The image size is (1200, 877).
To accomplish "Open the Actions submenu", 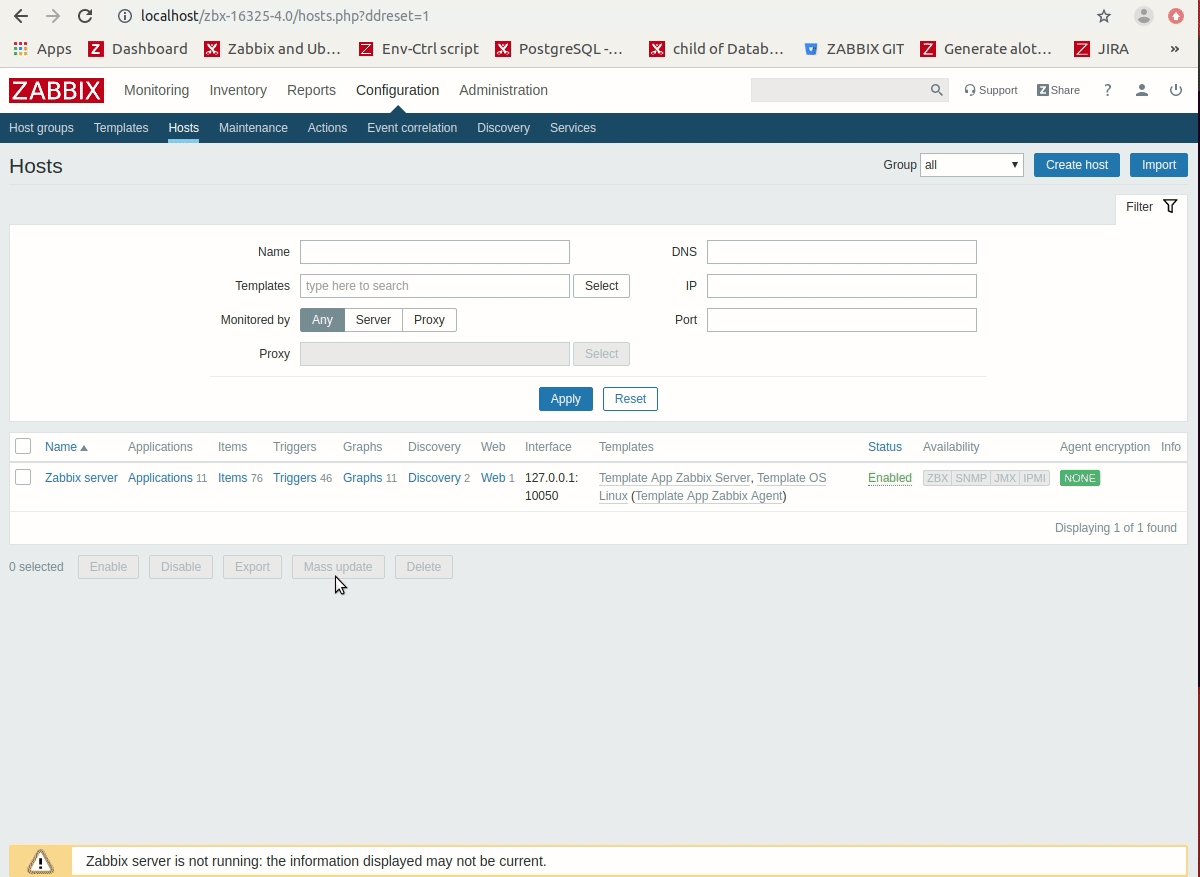I will pos(327,128).
